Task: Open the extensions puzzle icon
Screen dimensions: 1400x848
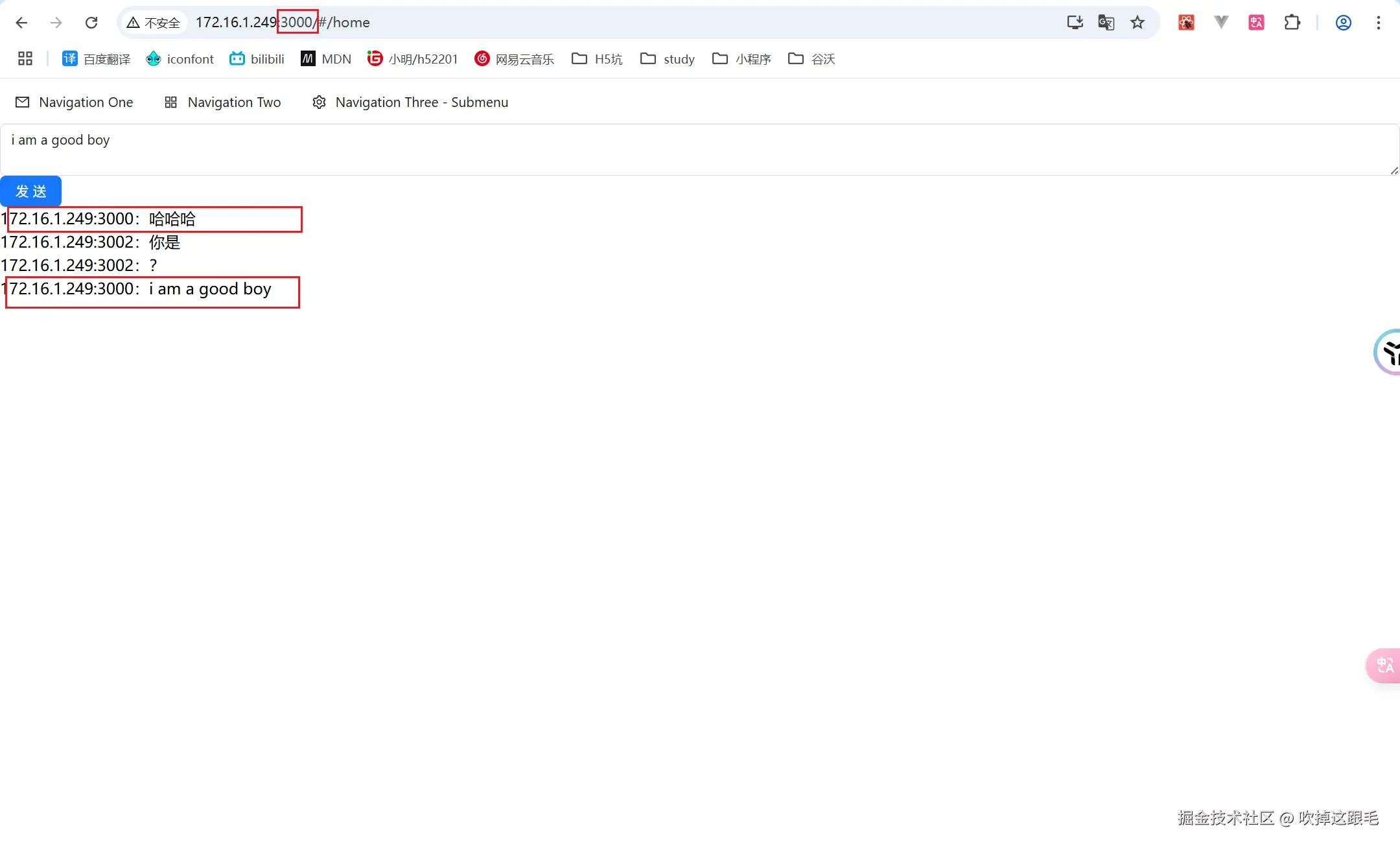Action: click(1292, 23)
